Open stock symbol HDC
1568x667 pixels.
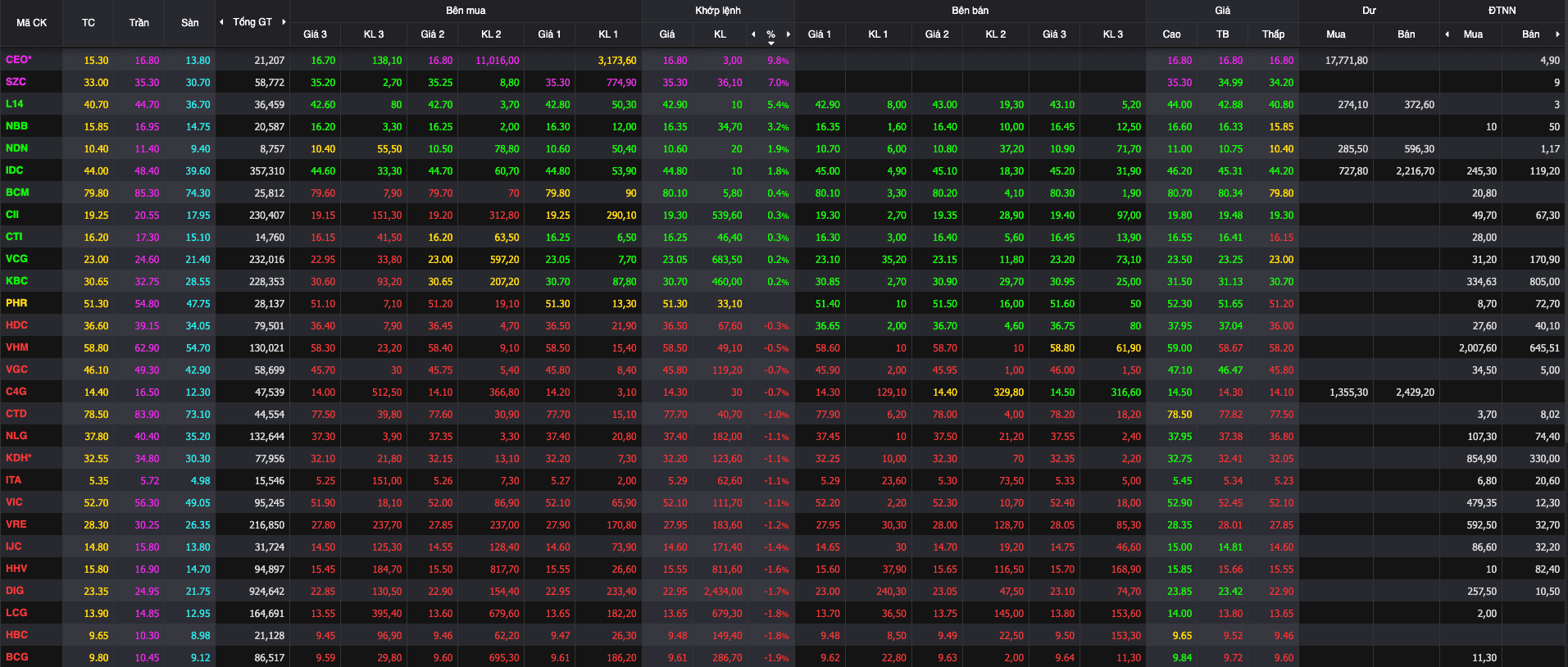coord(16,325)
